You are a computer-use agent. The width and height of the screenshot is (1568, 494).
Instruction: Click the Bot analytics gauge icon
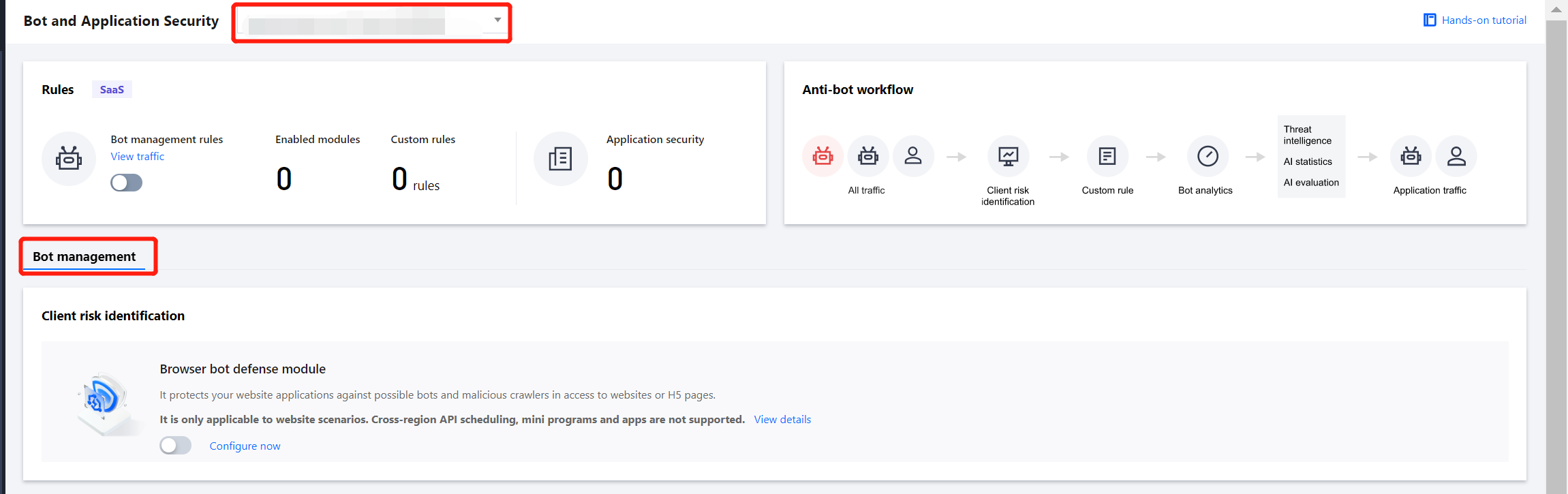1208,156
